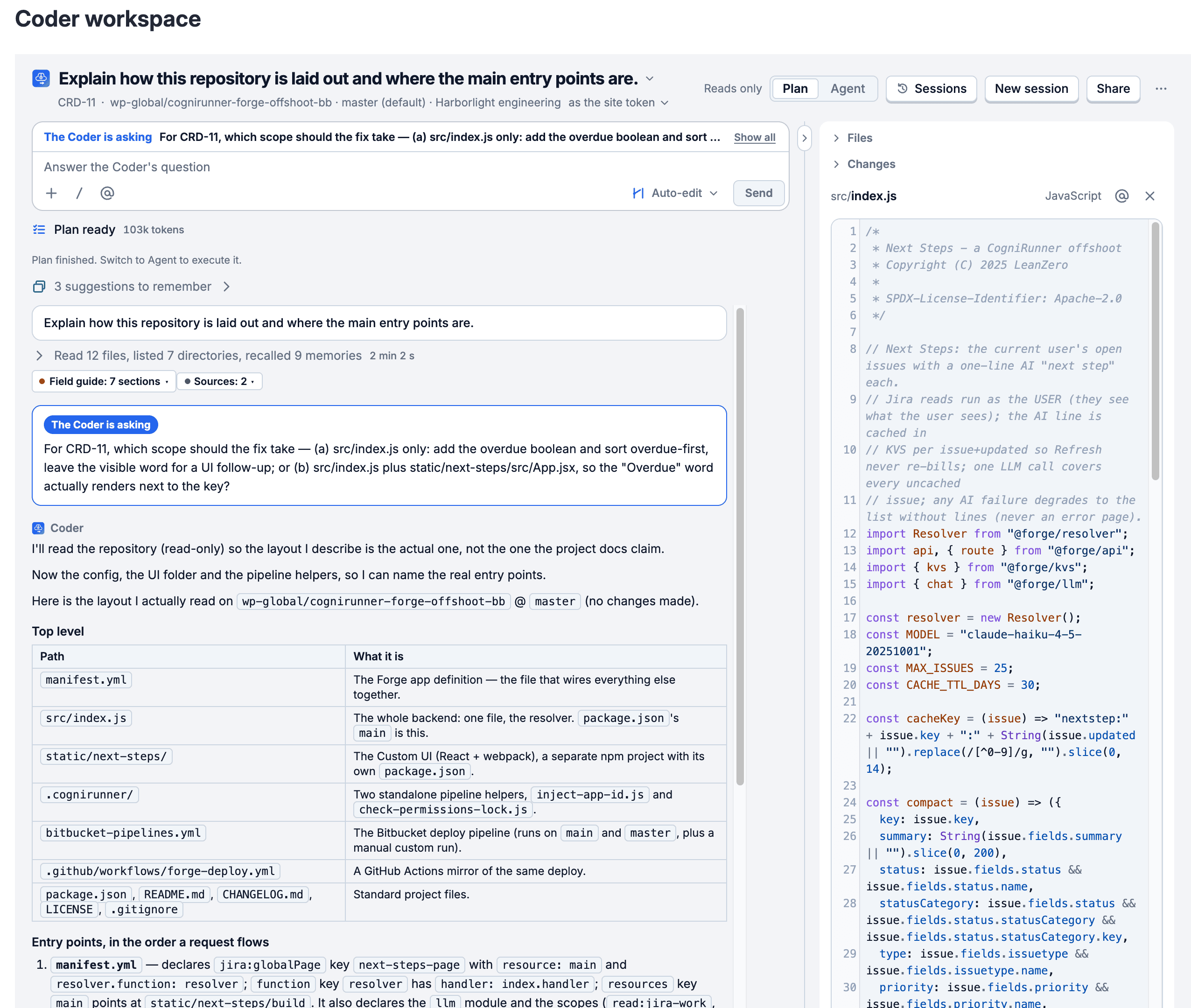
Task: Open the more options ellipsis menu
Action: [x=1161, y=89]
